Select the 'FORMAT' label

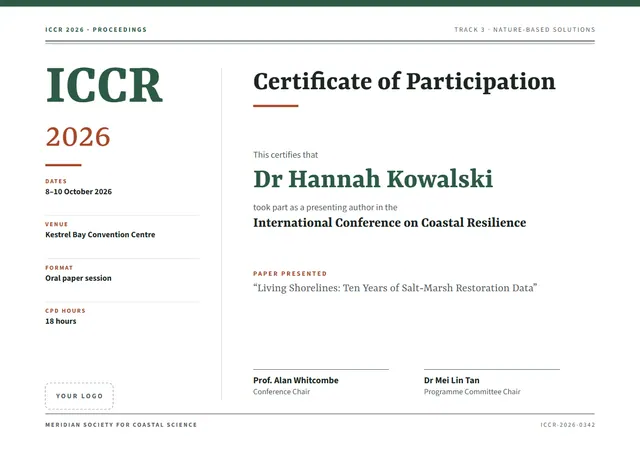pos(59,268)
